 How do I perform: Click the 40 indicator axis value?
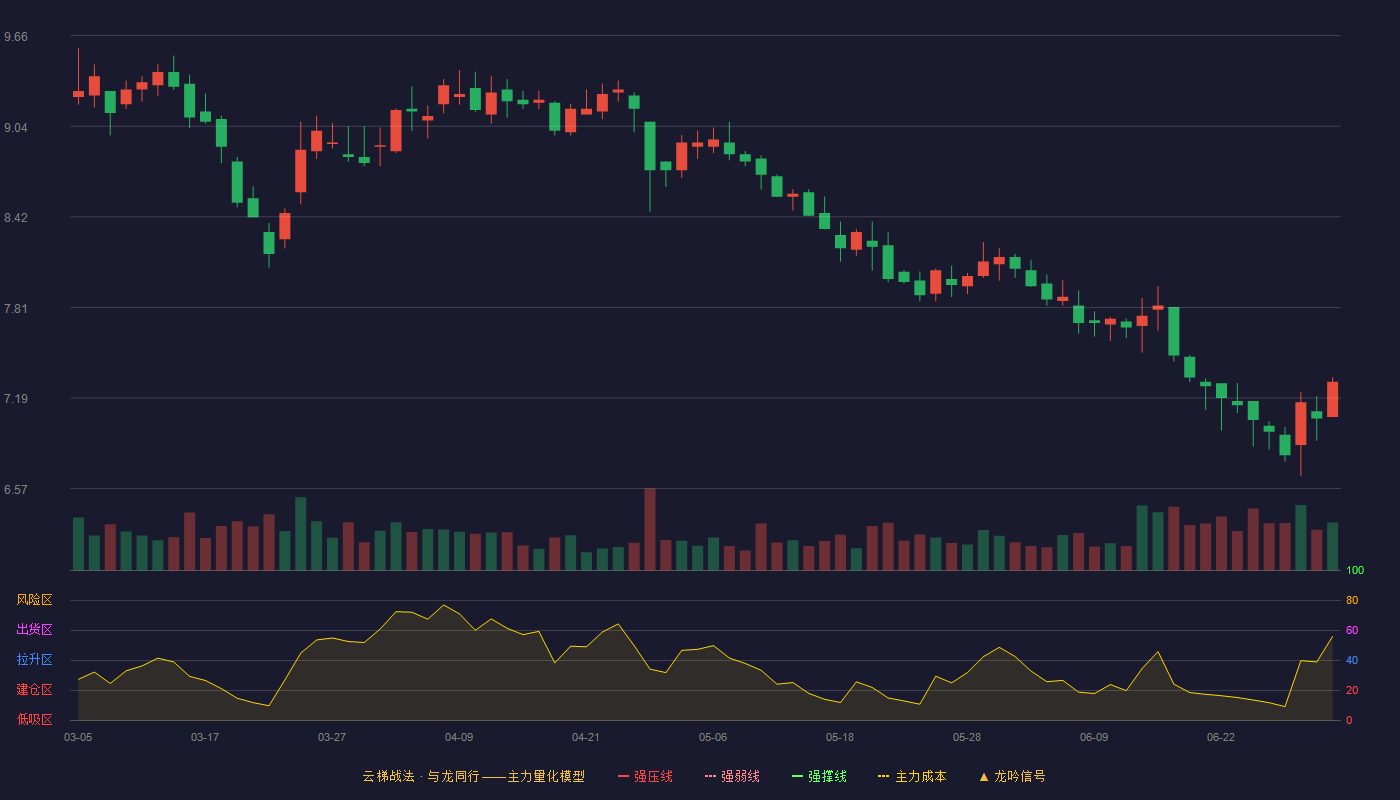point(1352,660)
